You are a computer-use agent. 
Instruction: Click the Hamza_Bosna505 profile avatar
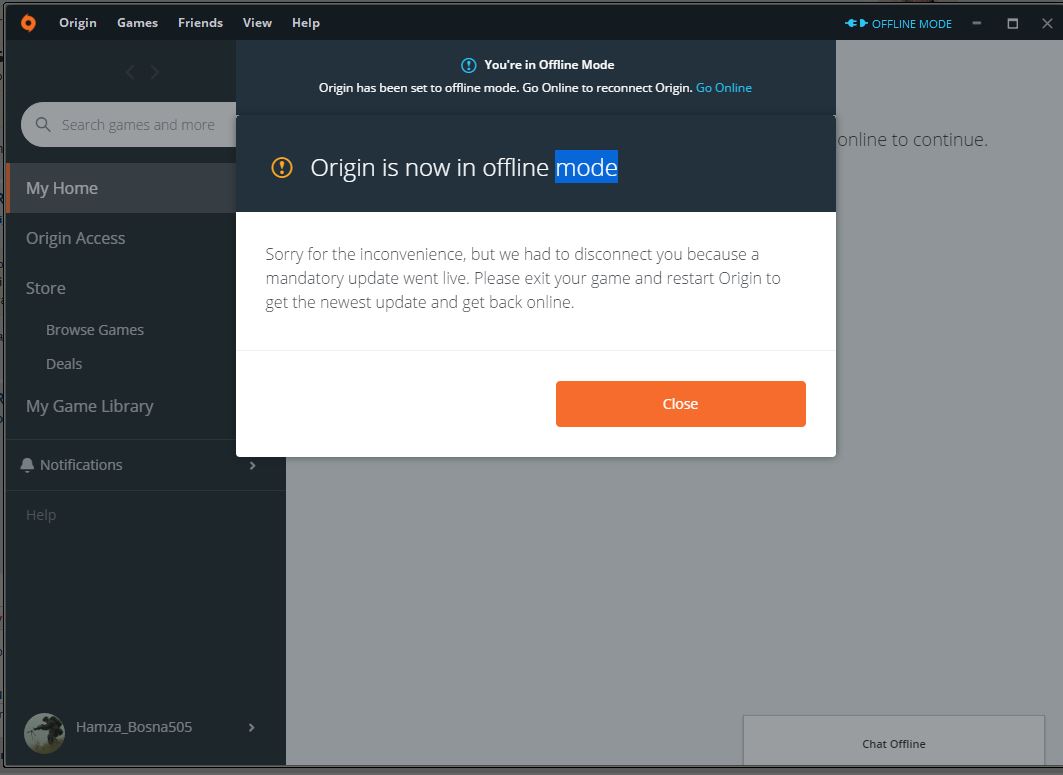click(44, 732)
